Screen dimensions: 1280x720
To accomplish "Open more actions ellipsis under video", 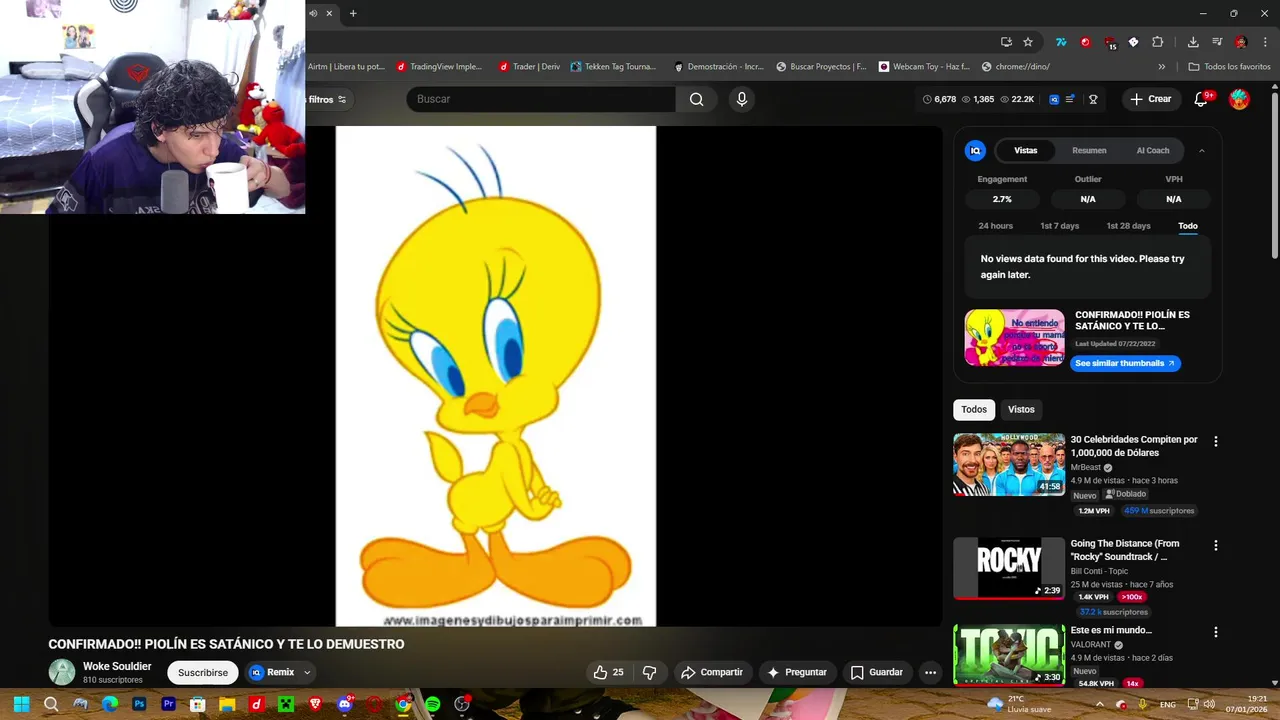I will (930, 673).
